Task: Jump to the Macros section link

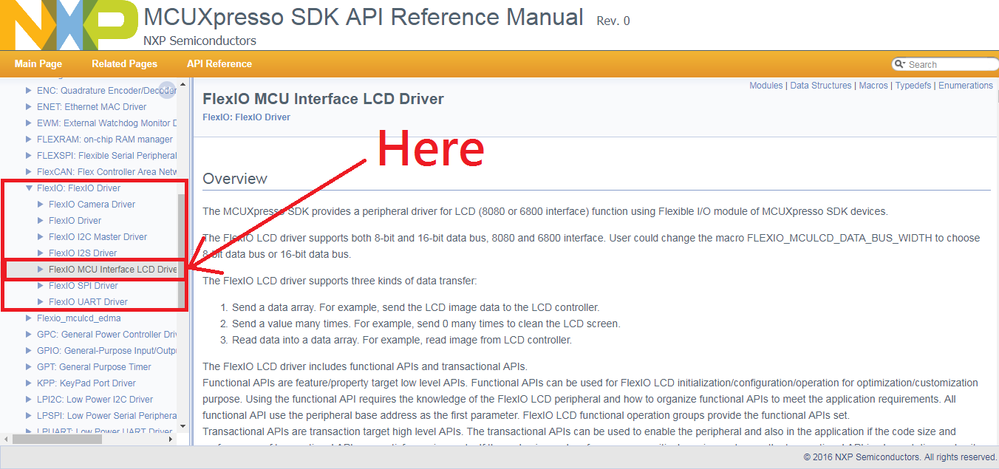Action: [873, 85]
